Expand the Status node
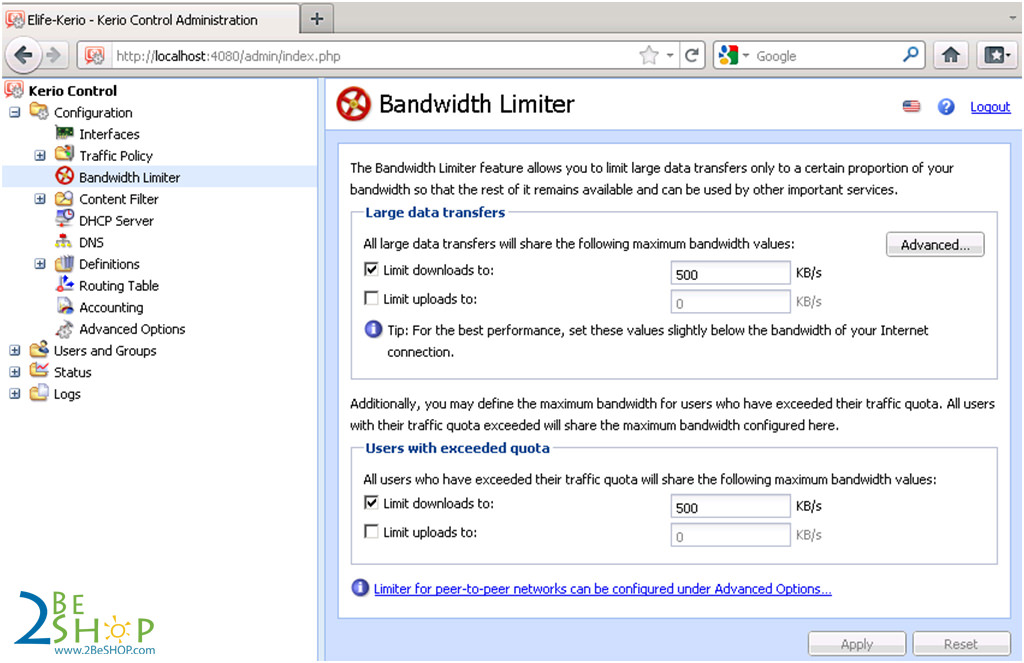Viewport: 1024px width, 663px height. click(14, 372)
